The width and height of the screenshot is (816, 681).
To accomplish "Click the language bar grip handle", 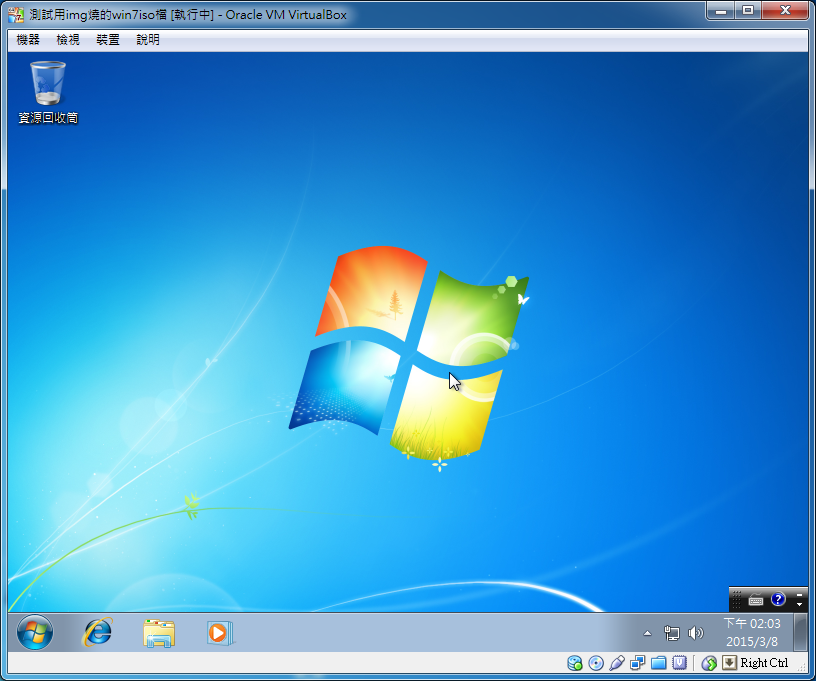I will pos(736,600).
